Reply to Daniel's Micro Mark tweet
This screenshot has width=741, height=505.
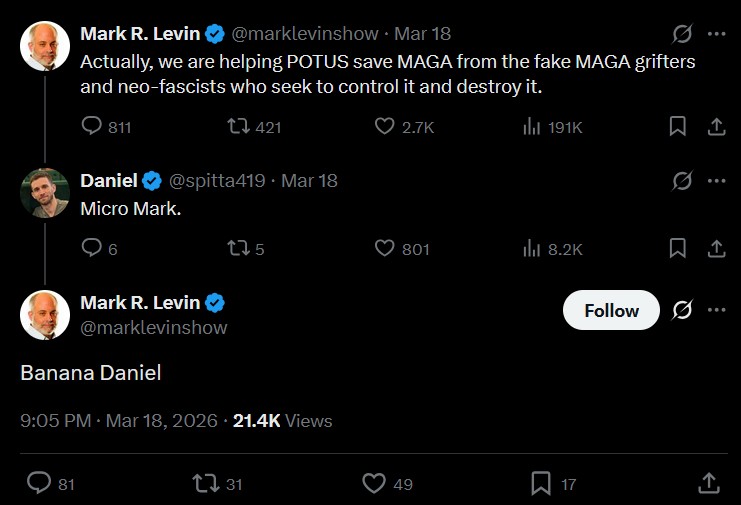click(x=92, y=248)
